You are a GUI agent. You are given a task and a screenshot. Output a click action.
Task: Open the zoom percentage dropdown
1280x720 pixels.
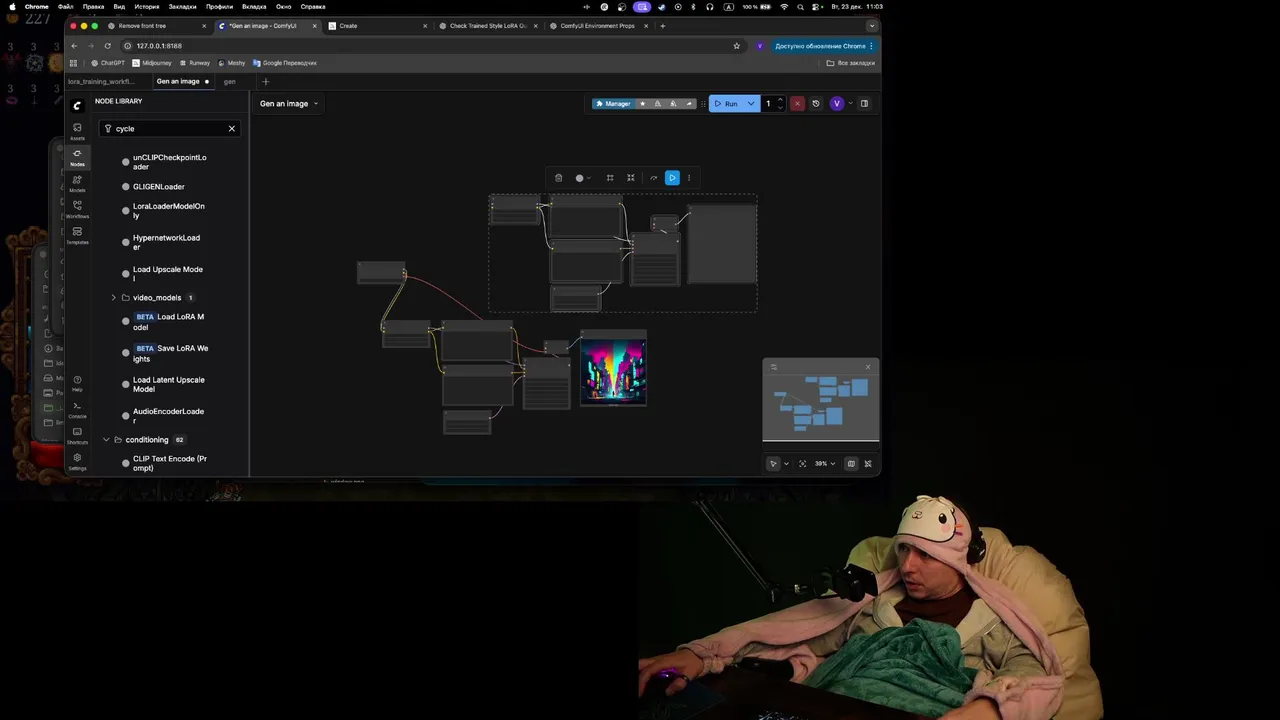tap(825, 464)
